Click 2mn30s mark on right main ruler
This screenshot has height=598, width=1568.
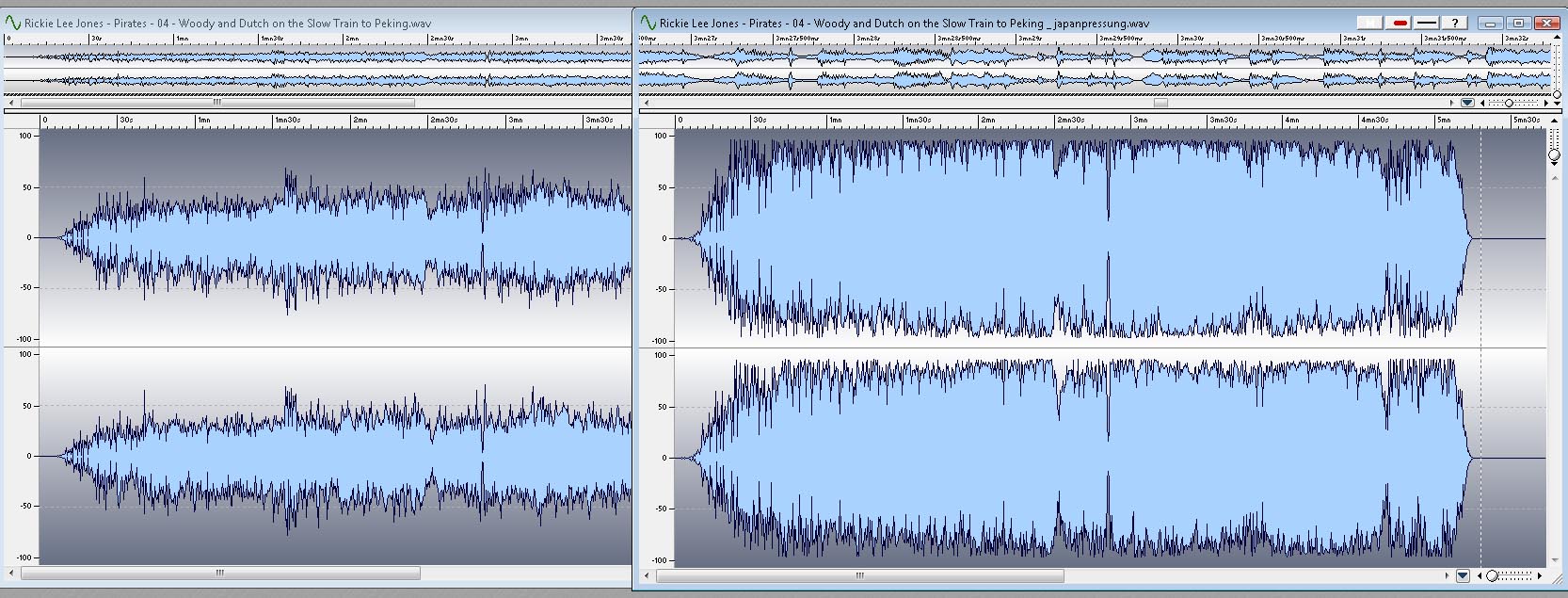tap(1060, 121)
